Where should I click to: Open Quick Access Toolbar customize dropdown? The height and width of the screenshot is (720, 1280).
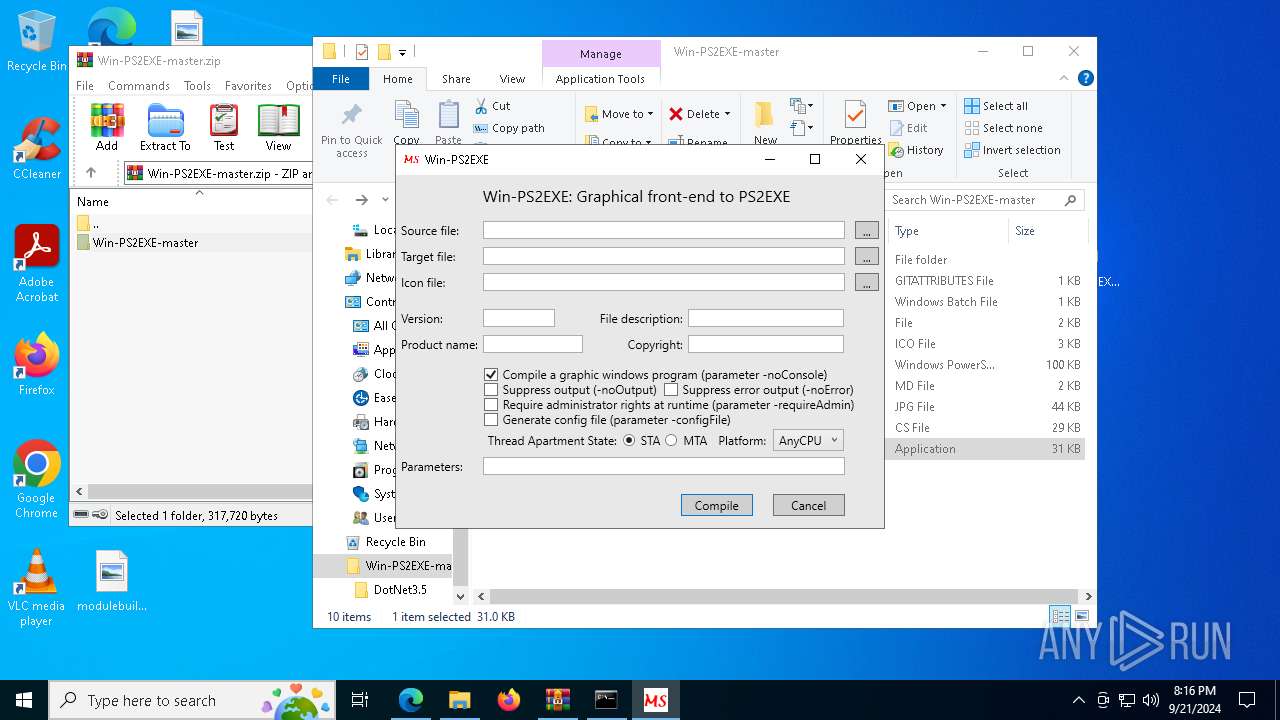402,52
